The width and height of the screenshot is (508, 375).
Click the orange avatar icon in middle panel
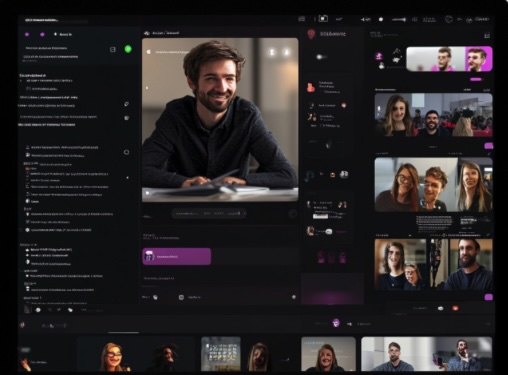pos(311,87)
